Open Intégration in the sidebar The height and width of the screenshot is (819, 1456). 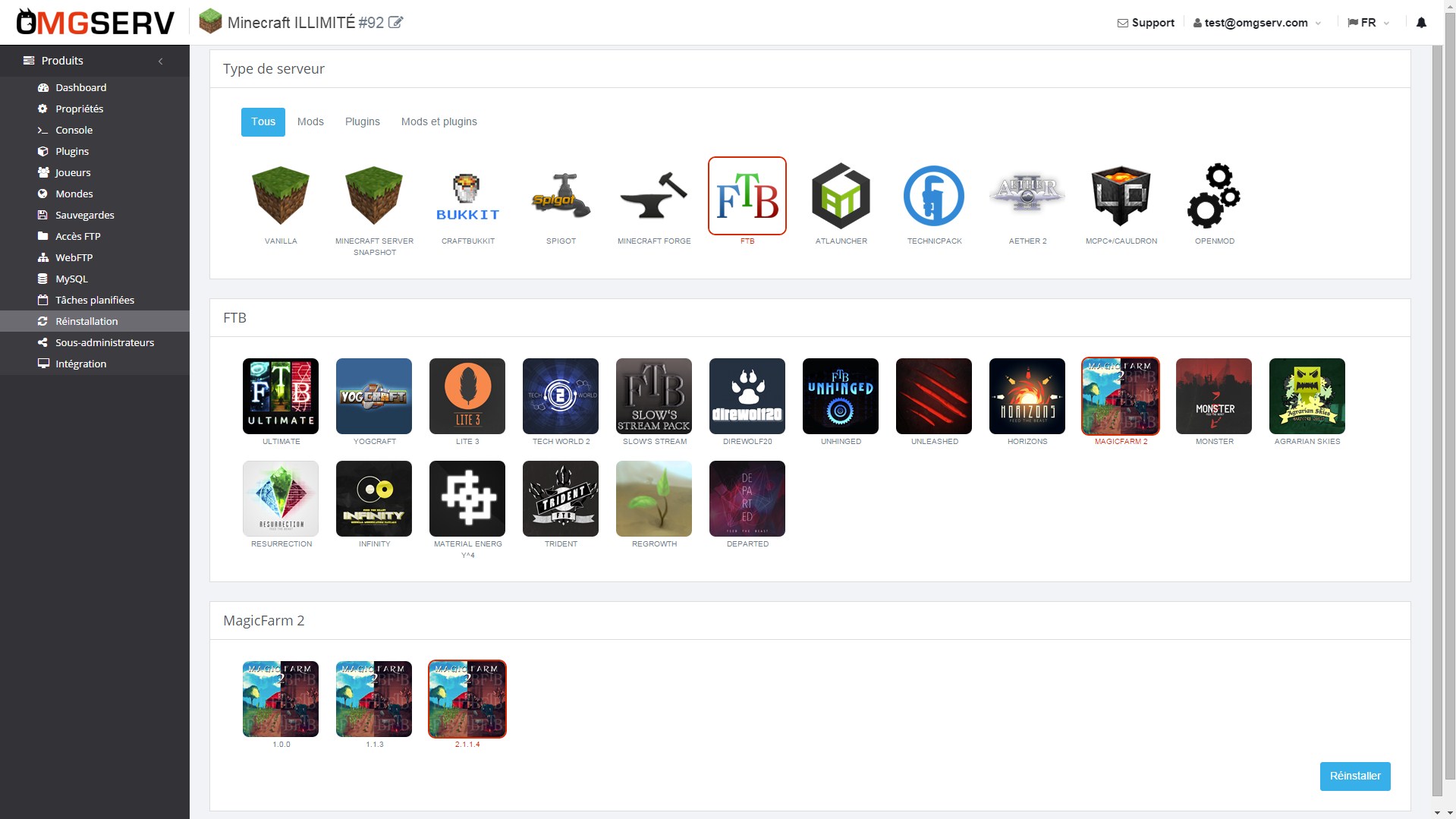pyautogui.click(x=95, y=364)
